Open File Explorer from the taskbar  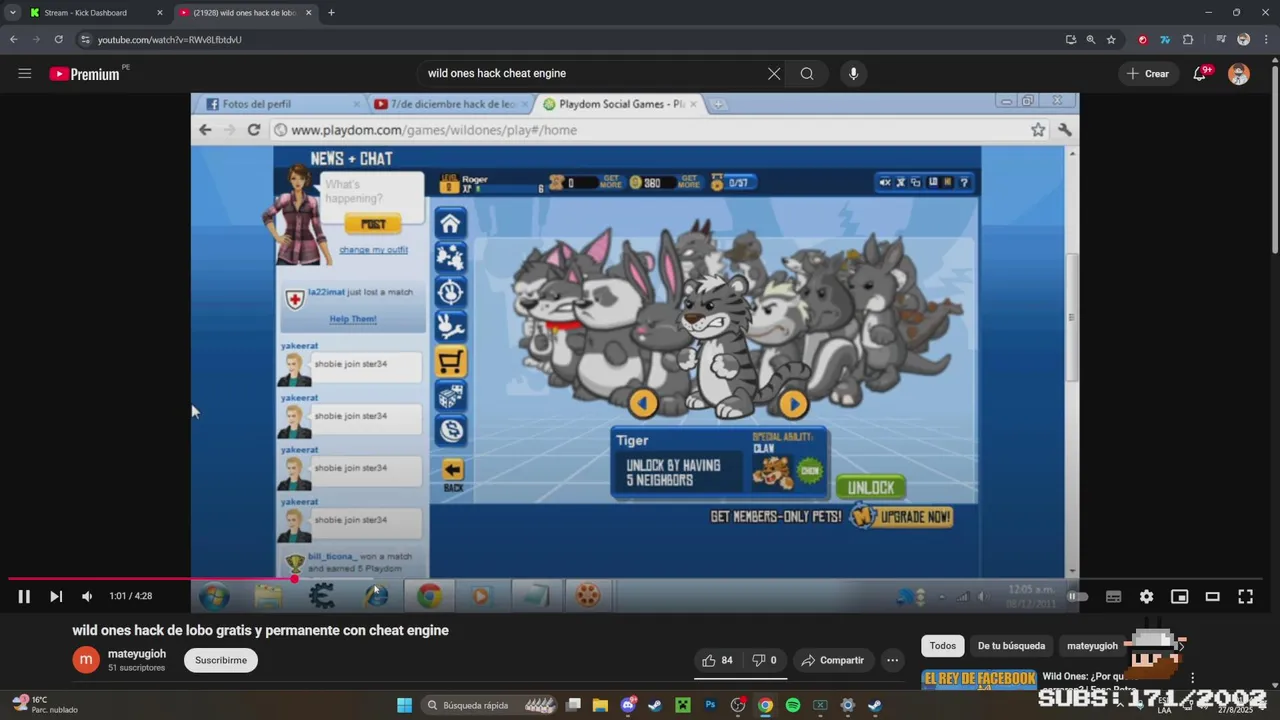point(600,705)
